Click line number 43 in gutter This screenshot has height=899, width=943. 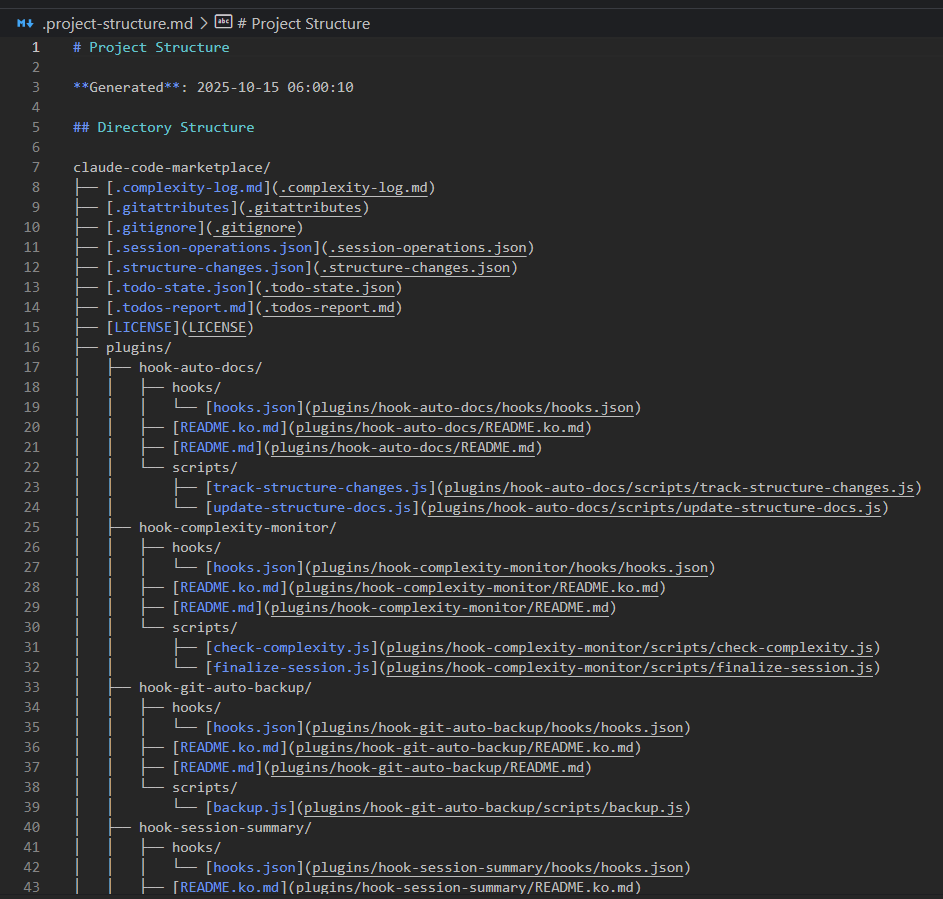point(32,887)
